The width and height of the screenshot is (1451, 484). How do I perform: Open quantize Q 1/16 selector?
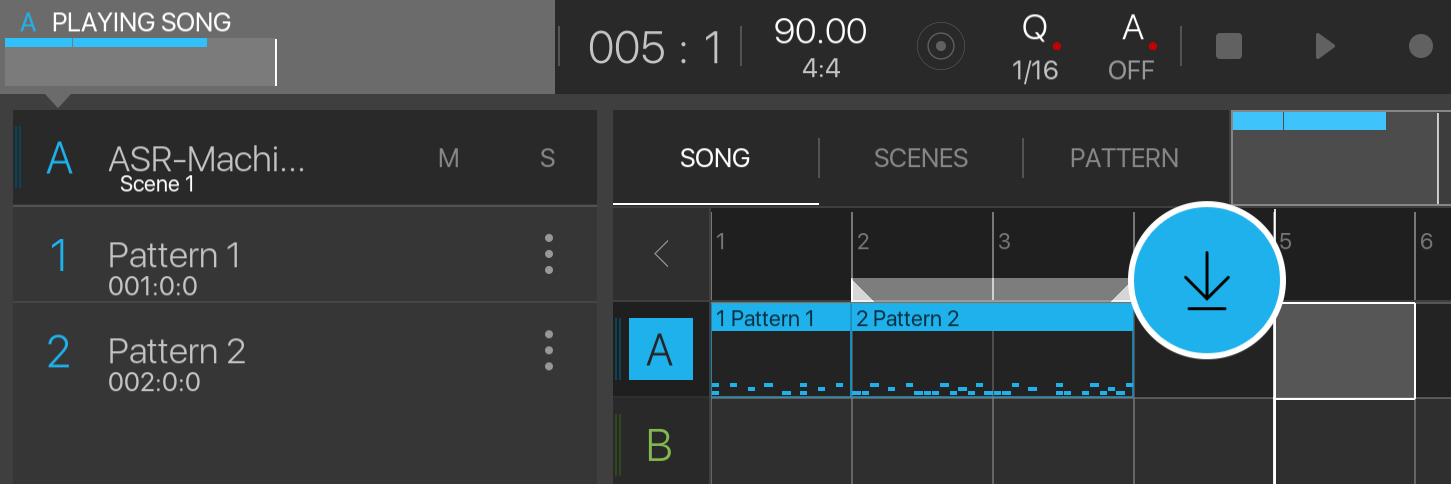click(1034, 47)
